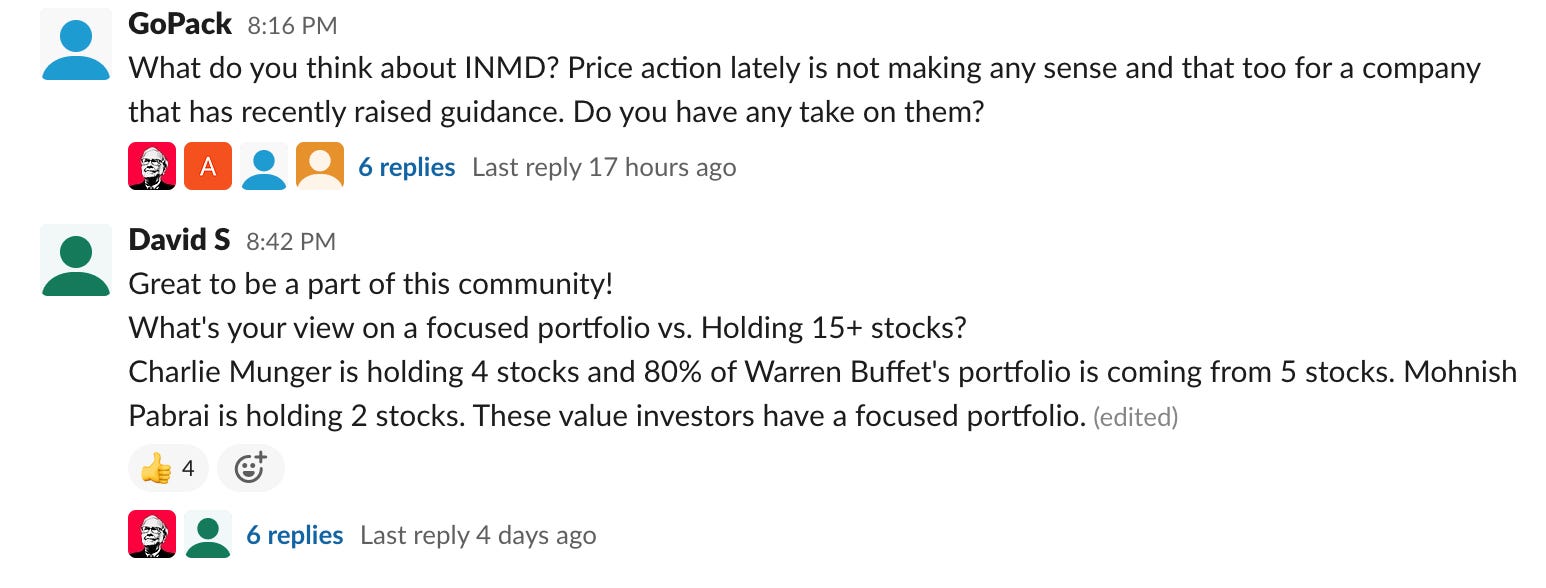Click the add reaction smiley-plus icon

coord(250,468)
